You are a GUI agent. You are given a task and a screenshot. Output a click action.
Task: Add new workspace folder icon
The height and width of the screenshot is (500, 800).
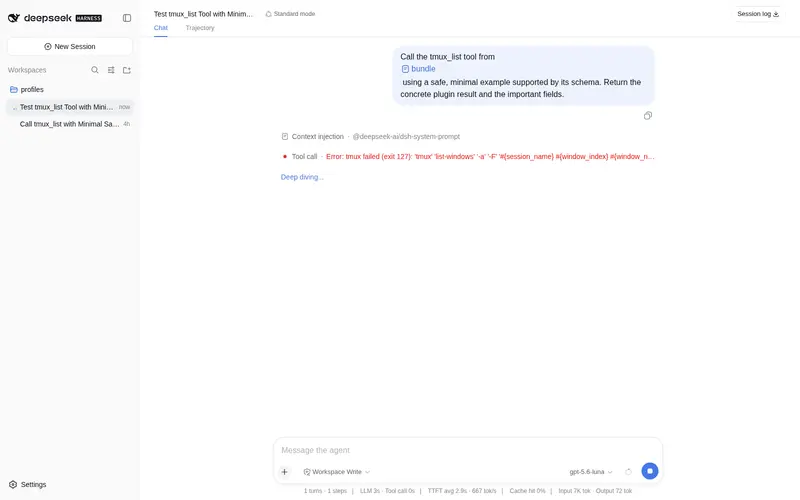pos(127,70)
